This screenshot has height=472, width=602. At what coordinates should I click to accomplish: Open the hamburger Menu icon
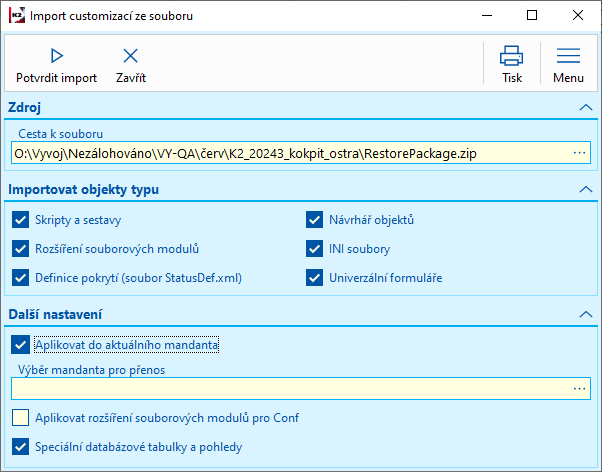568,56
